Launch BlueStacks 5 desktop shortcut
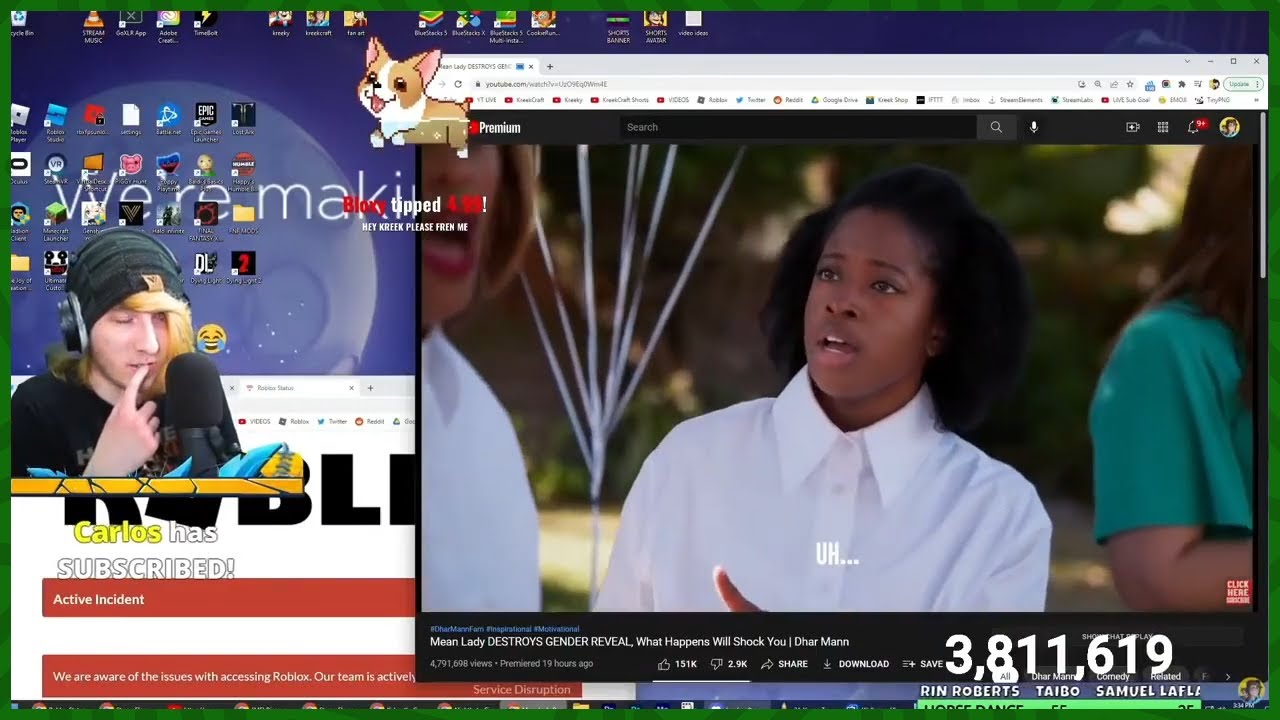This screenshot has width=1280, height=720. click(x=431, y=24)
